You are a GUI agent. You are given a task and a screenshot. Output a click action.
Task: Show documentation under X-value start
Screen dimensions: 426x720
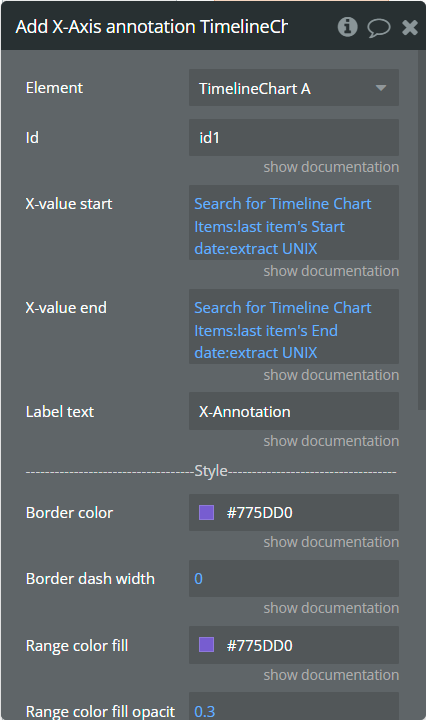point(331,271)
